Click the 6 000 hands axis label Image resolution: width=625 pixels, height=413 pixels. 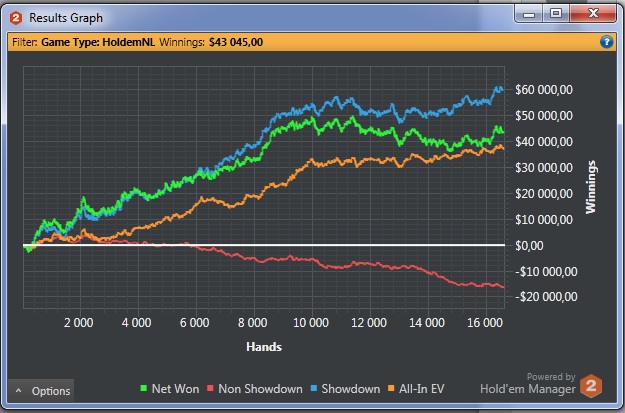click(195, 323)
